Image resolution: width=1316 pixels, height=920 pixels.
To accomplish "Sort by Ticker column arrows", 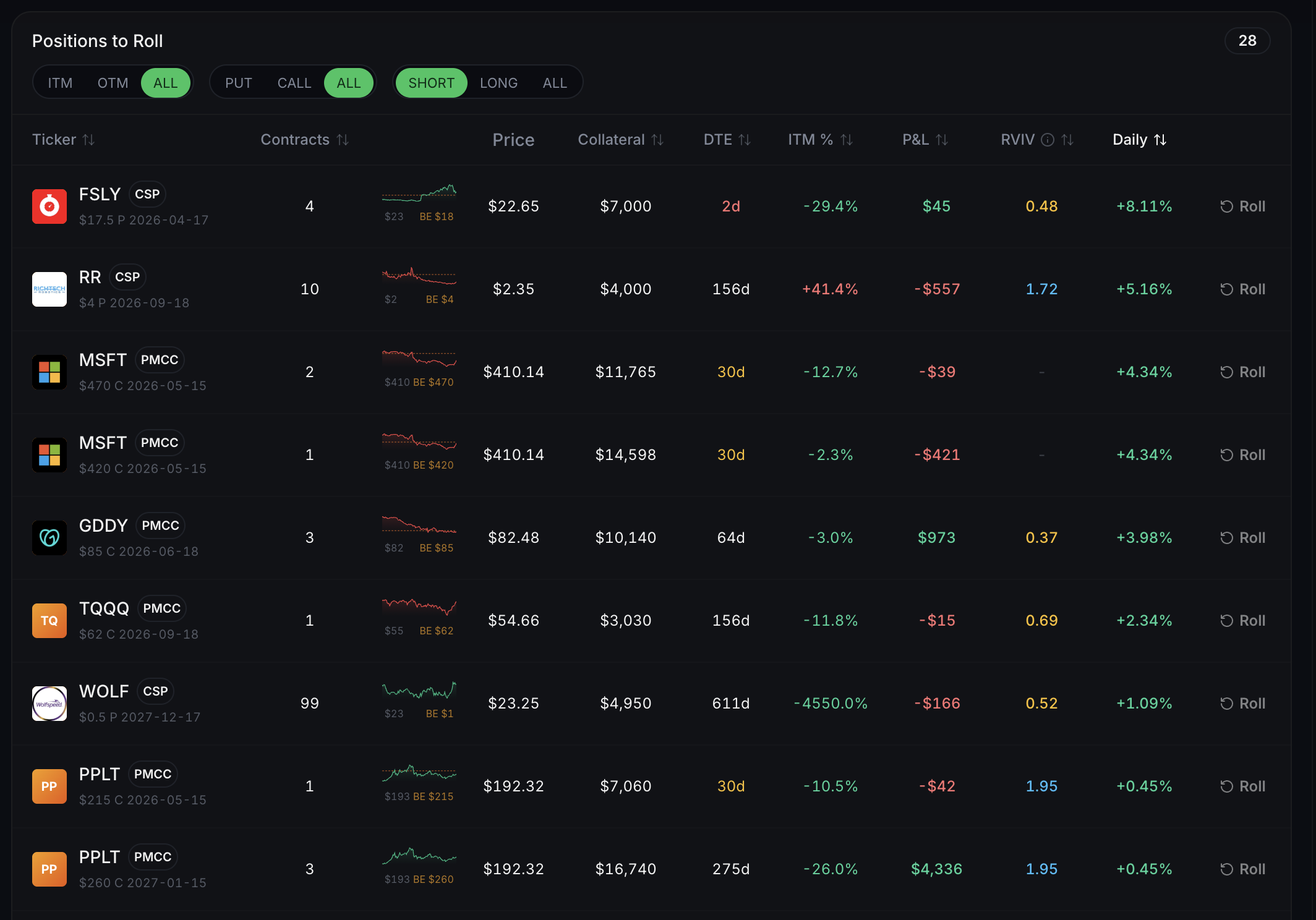I will [x=89, y=140].
